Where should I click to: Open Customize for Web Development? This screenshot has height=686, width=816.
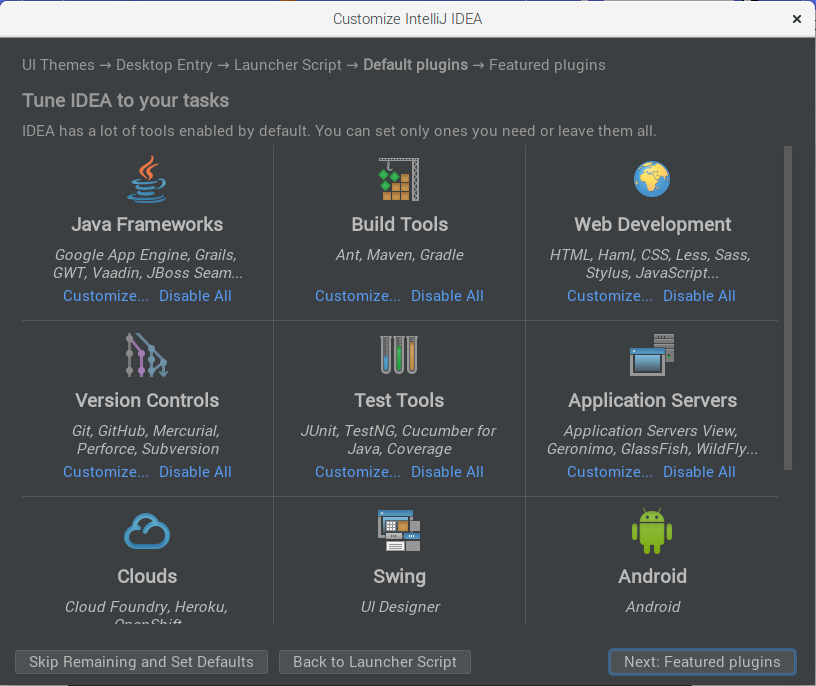[x=609, y=296]
